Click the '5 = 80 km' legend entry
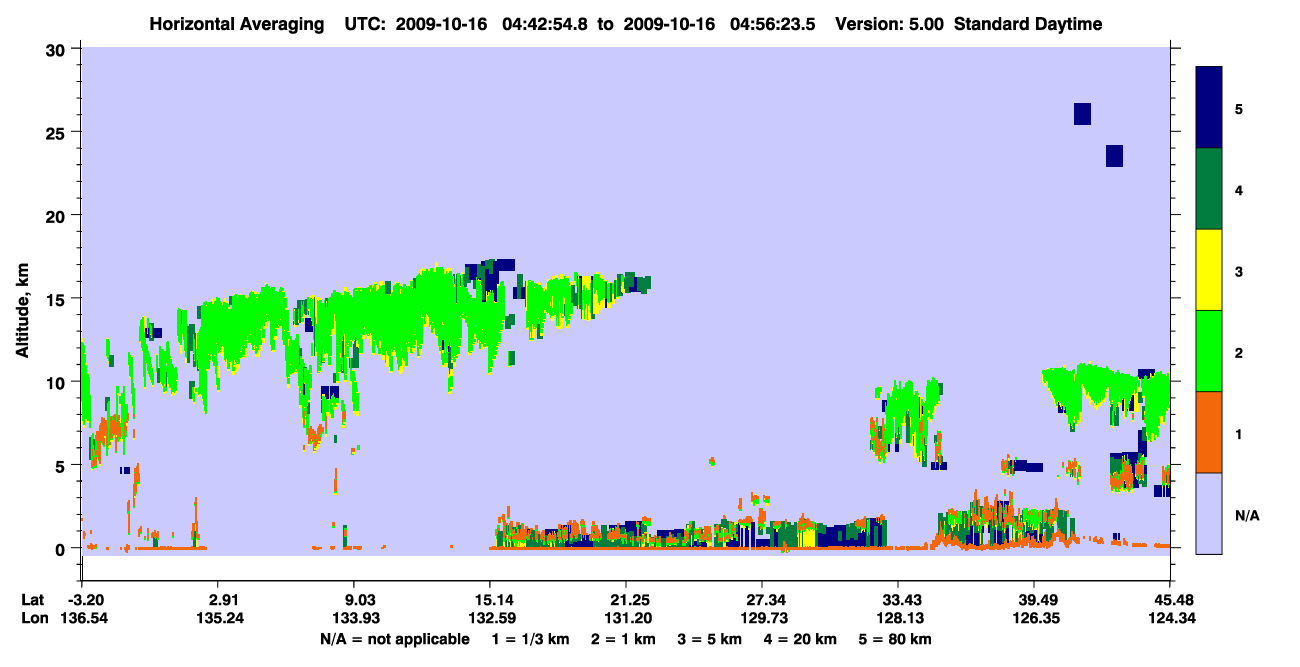1300x667 pixels. point(897,638)
